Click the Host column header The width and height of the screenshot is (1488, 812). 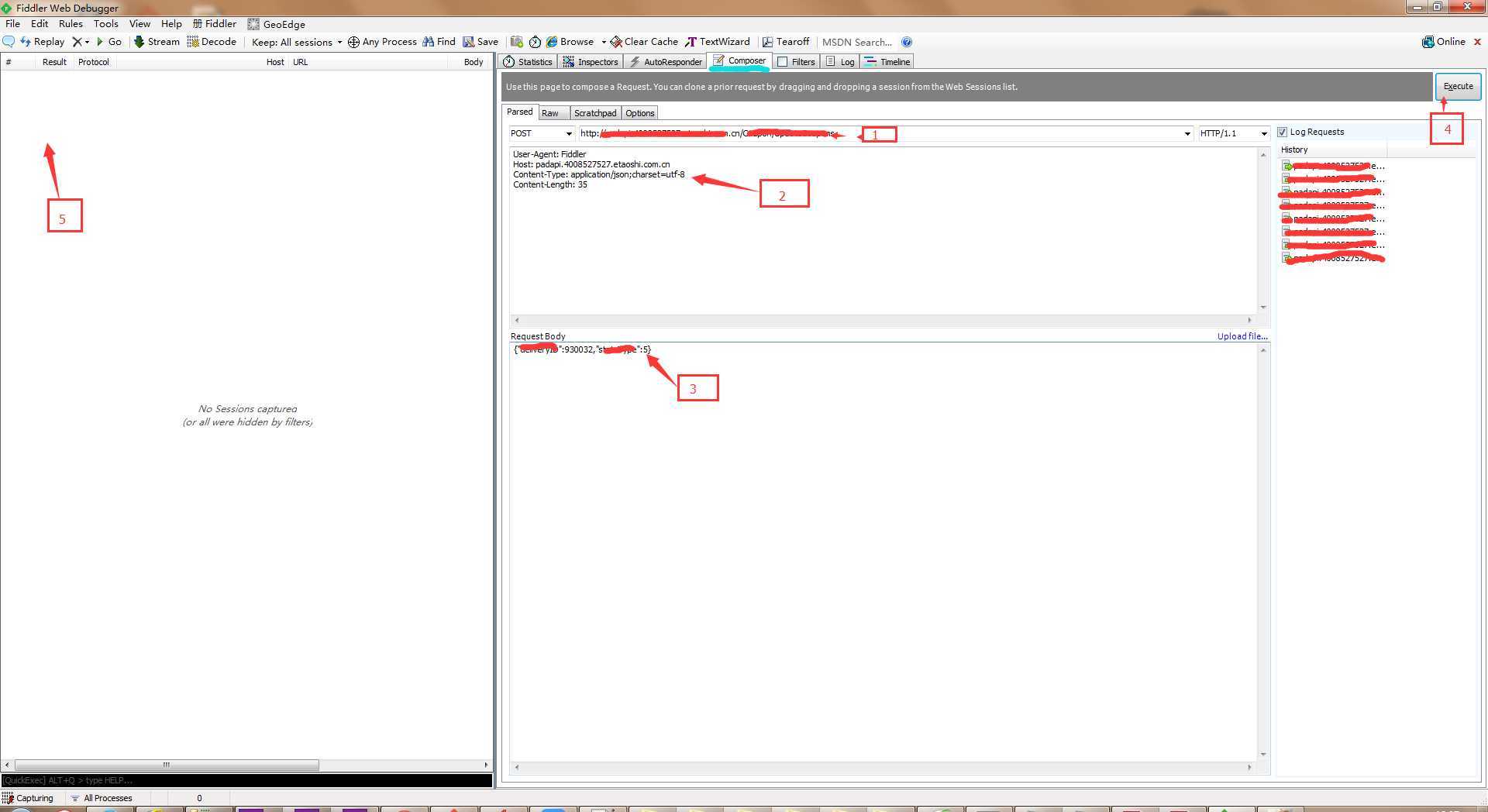tap(275, 62)
